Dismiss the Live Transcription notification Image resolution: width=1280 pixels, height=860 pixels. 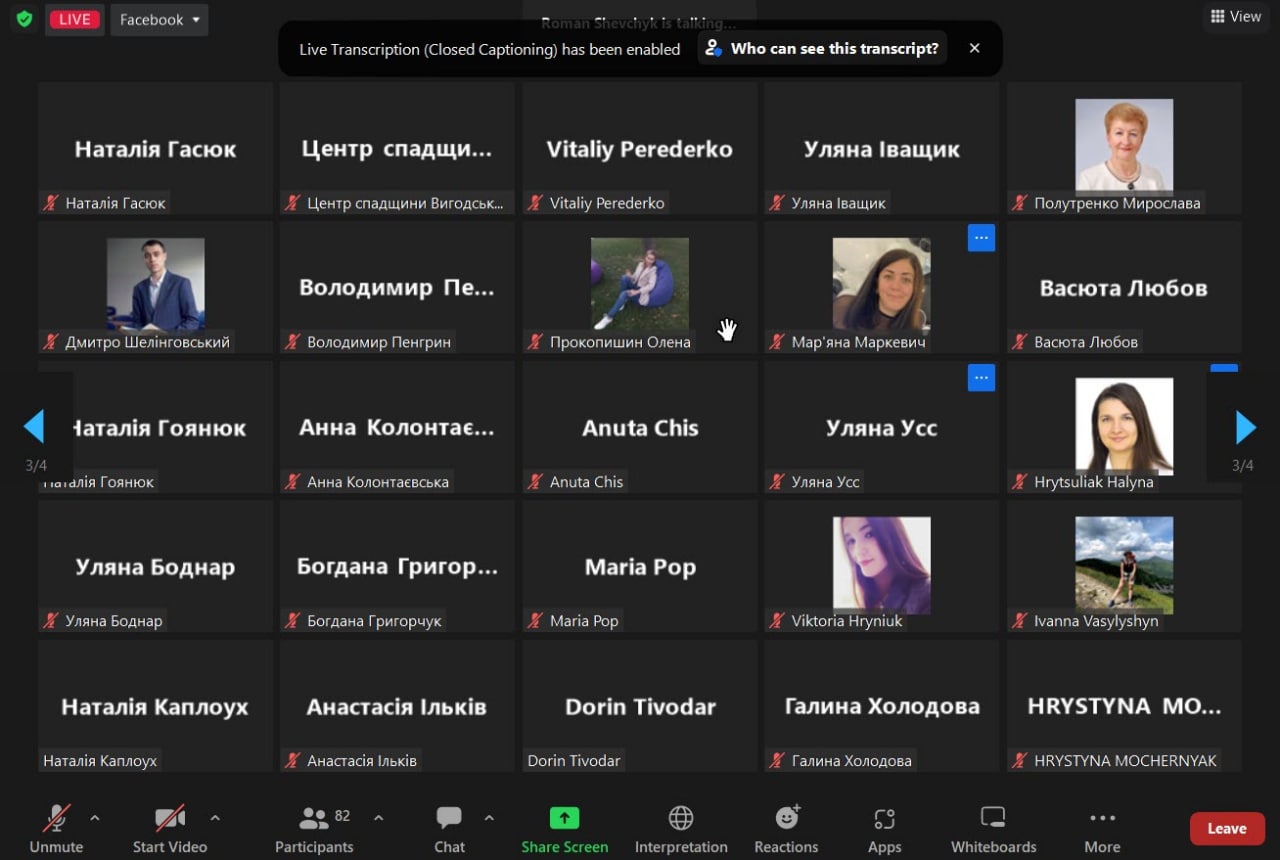click(x=974, y=48)
